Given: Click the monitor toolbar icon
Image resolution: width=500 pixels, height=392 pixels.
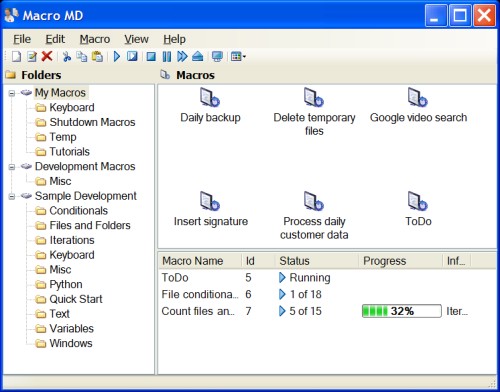Looking at the screenshot, I should pos(217,56).
